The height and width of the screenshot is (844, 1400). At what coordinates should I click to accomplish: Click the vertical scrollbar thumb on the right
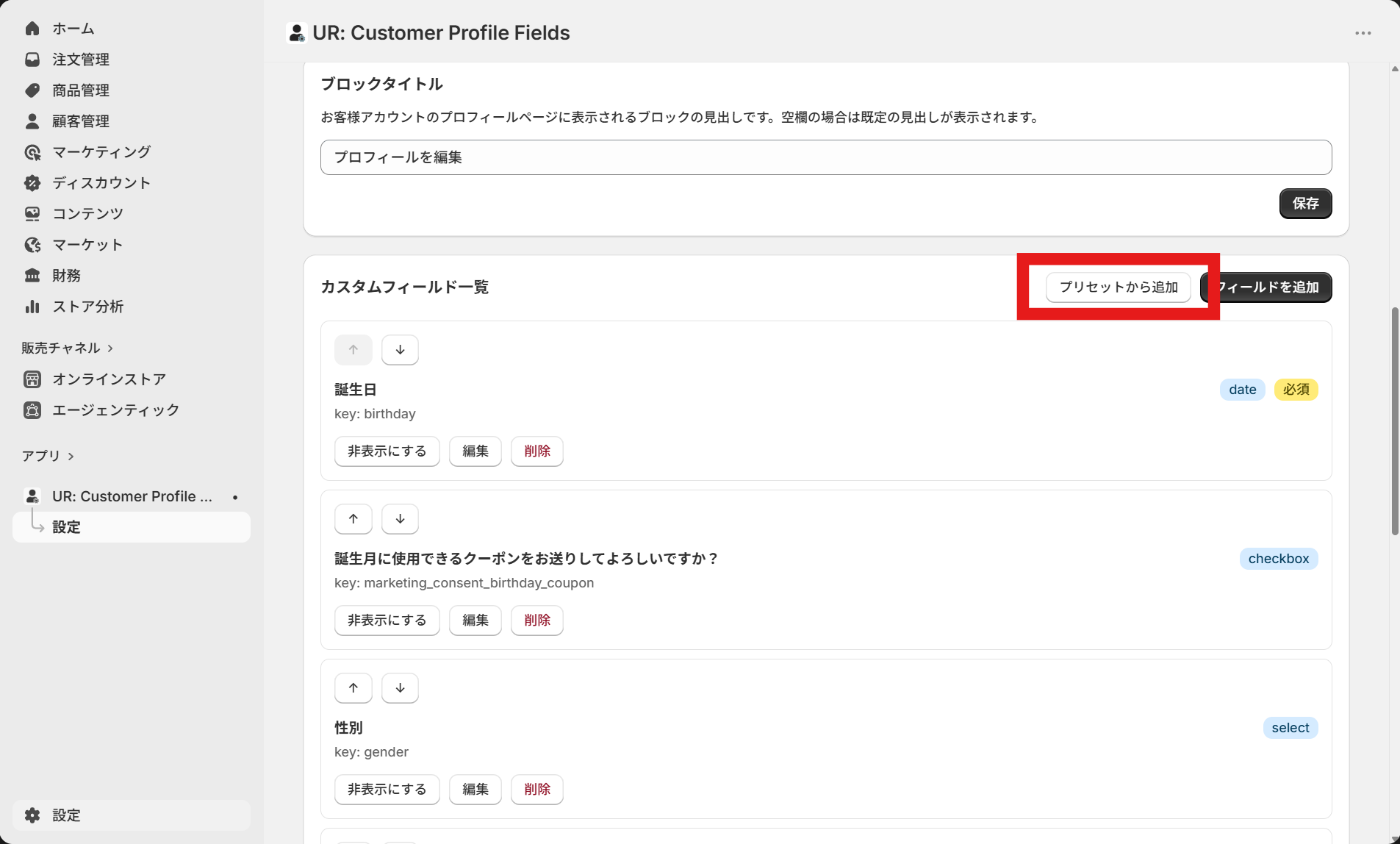point(1394,421)
